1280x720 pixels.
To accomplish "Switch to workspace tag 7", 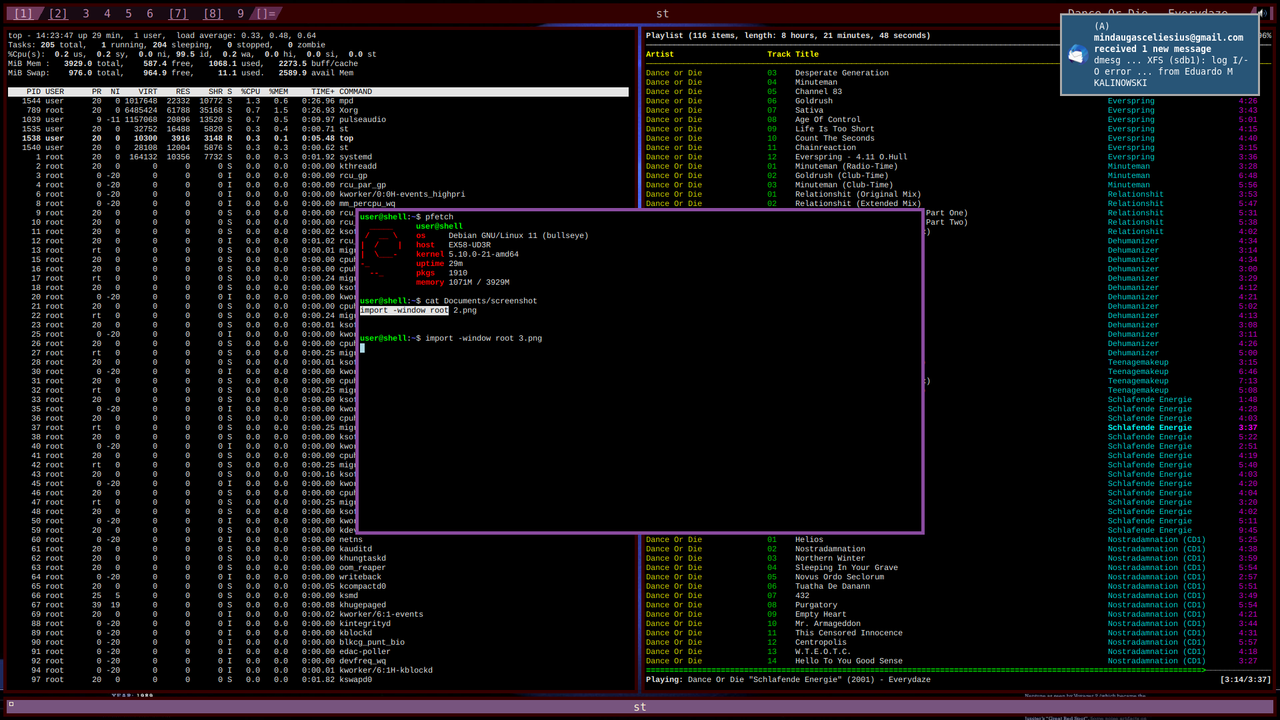I will [178, 14].
